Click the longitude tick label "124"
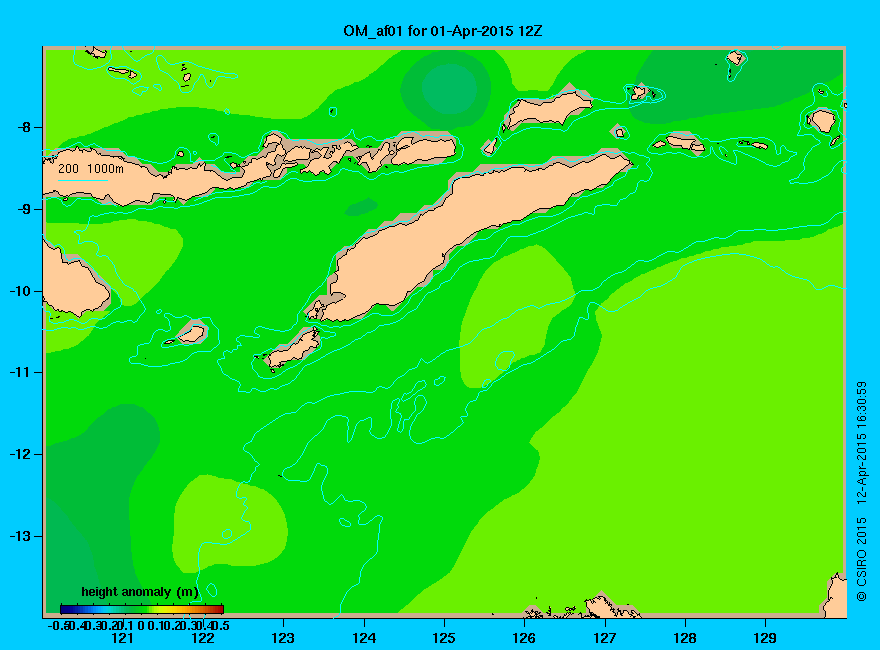The image size is (880, 650). pyautogui.click(x=364, y=638)
